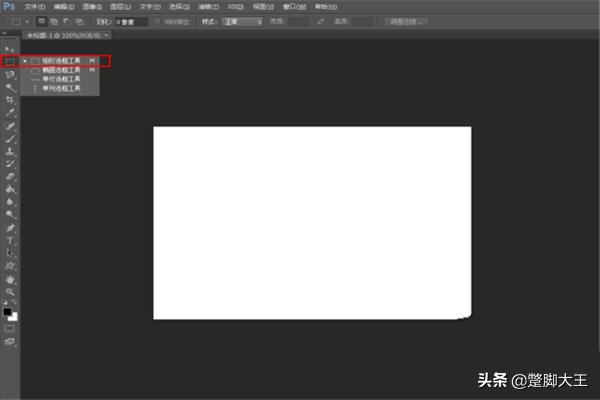600x400 pixels.
Task: Click the foreground color swatch
Action: (x=8, y=311)
